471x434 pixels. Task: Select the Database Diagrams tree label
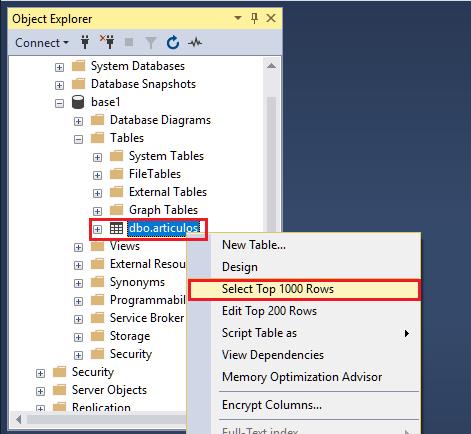click(160, 120)
